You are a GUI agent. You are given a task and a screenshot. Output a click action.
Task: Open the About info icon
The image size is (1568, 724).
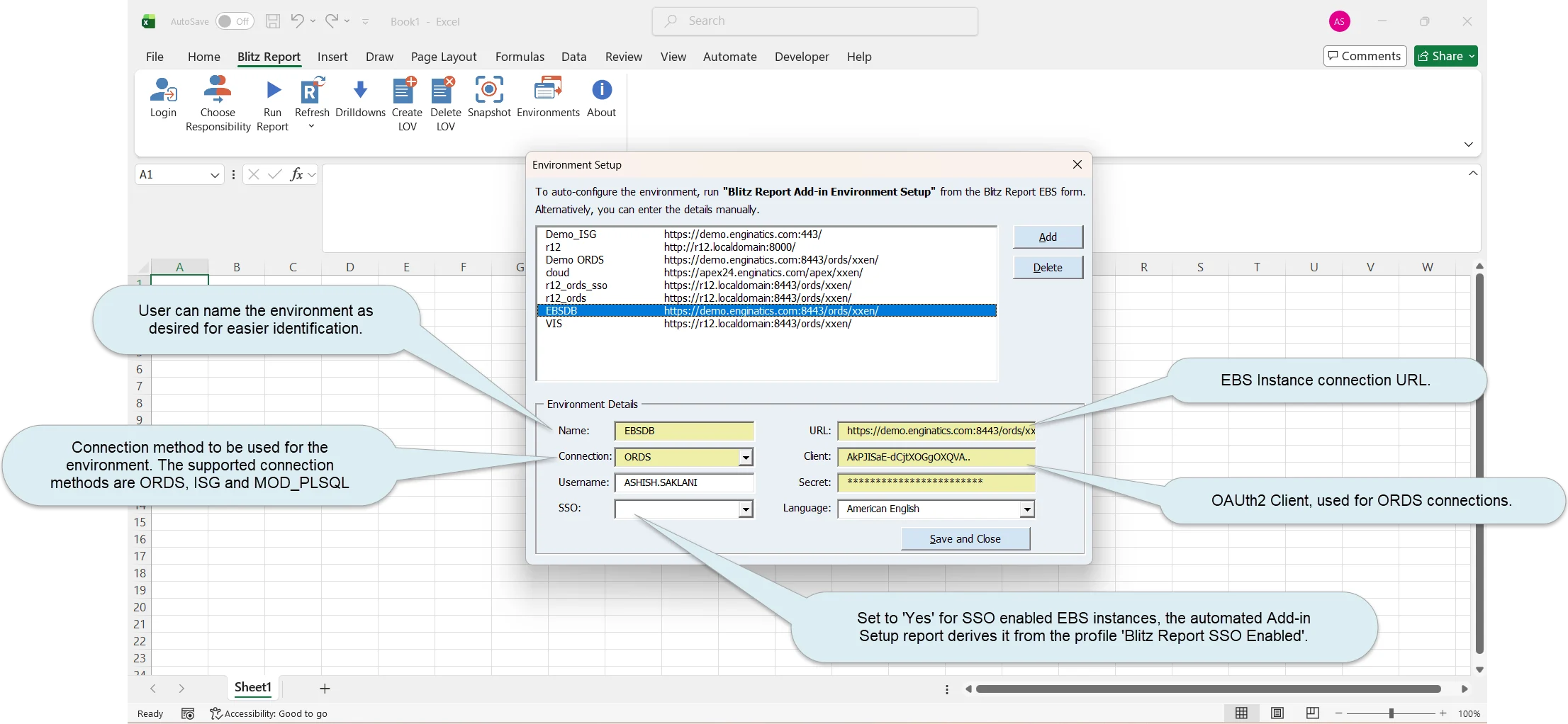tap(602, 90)
